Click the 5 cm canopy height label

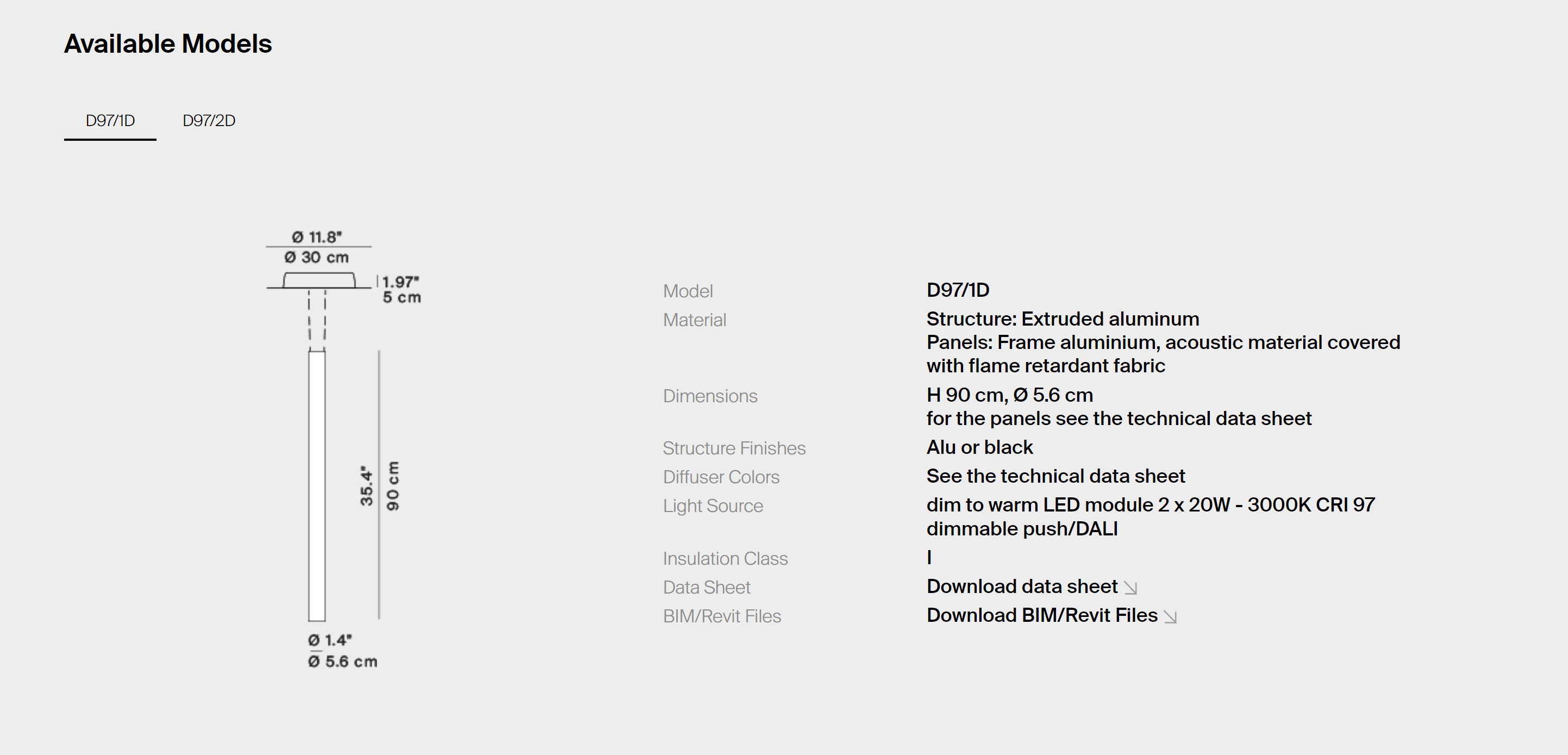(402, 298)
